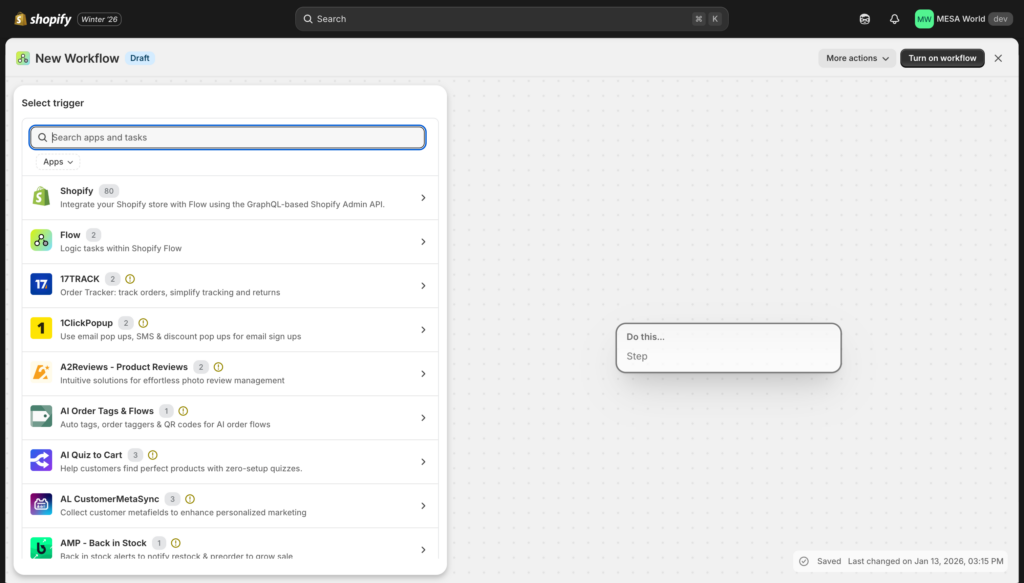
Task: Expand the 17TRACK row chevron
Action: pos(423,285)
